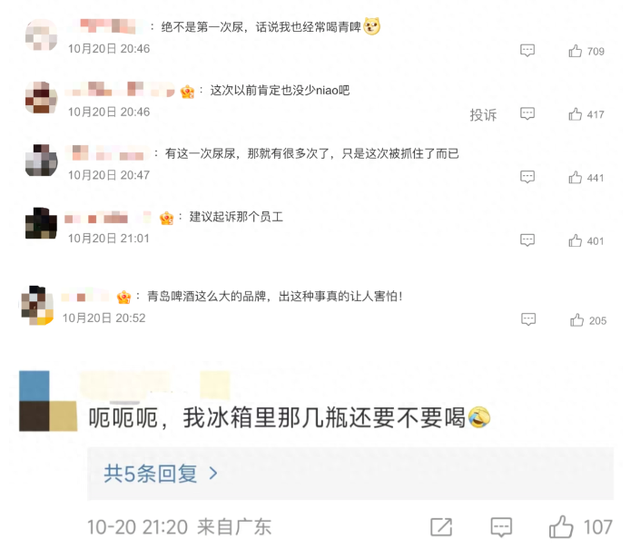
Task: Reply to the 青岛啤酒 brand comment
Action: coord(529,319)
